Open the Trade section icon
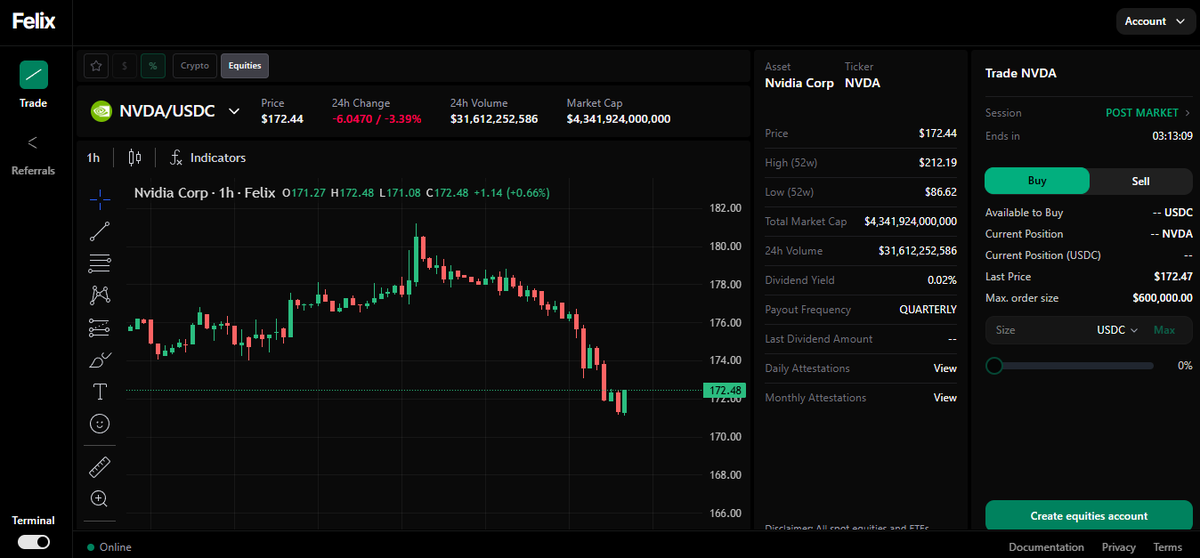The width and height of the screenshot is (1200, 558). (x=34, y=74)
